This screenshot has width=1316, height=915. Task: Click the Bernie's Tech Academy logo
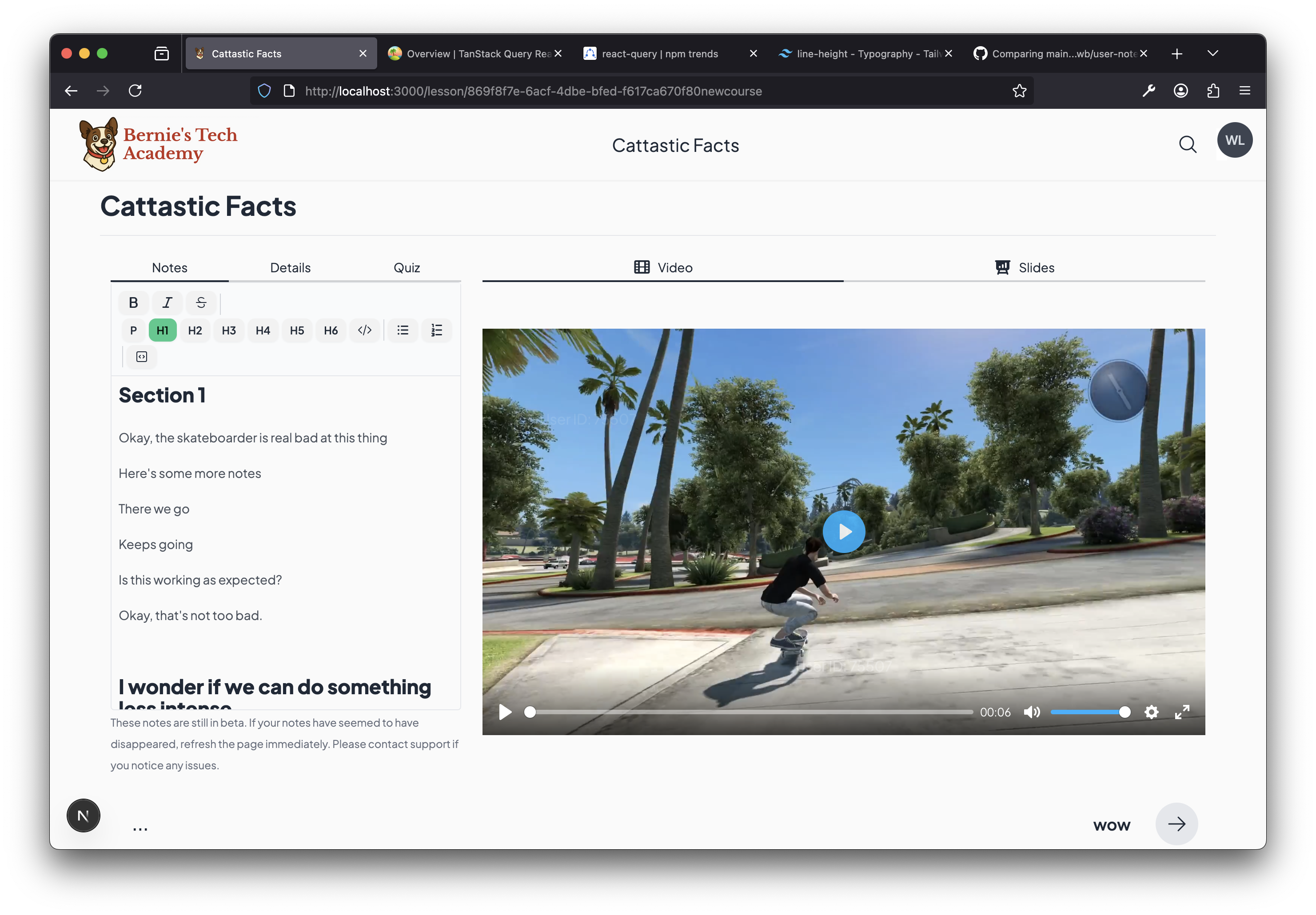pos(158,144)
